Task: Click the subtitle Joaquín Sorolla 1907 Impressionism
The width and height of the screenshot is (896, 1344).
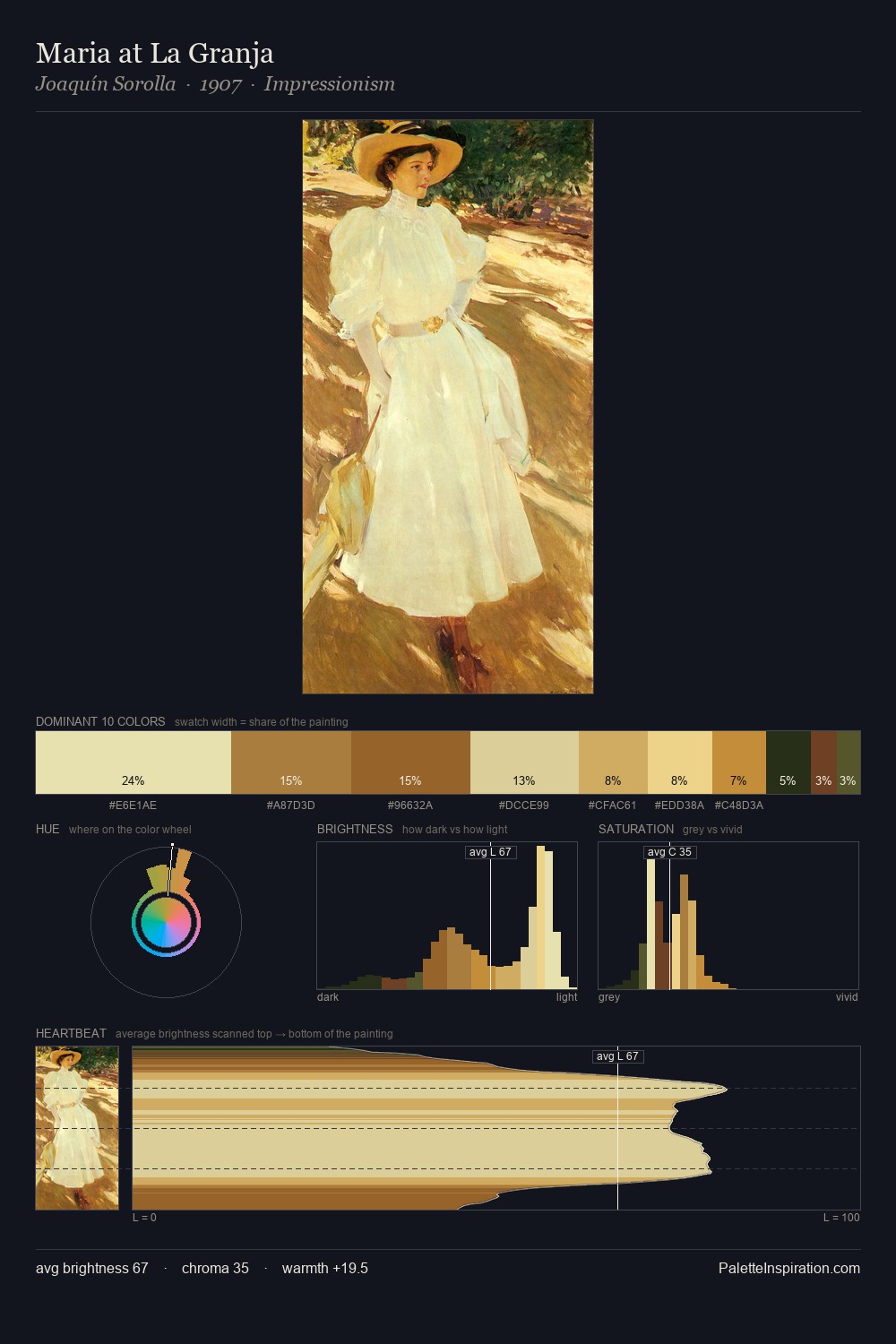Action: (x=215, y=84)
